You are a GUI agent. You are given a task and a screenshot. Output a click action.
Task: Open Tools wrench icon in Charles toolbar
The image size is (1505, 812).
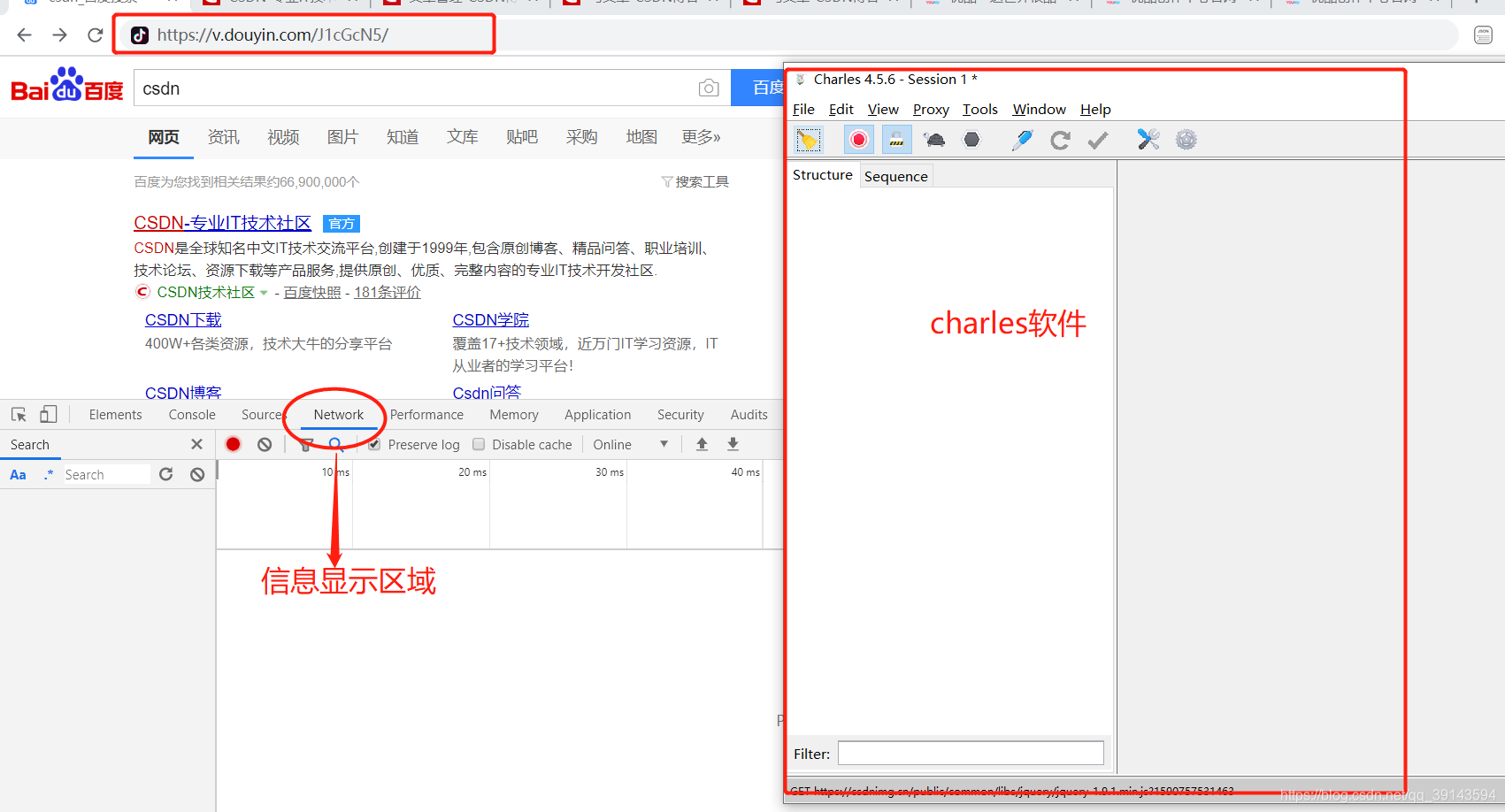point(1148,139)
